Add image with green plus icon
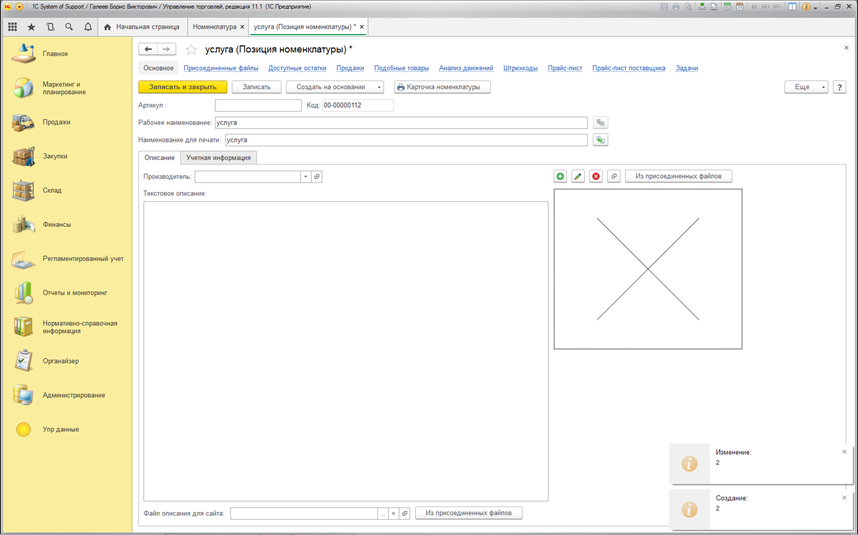Viewport: 858px width, 535px height. tap(560, 176)
